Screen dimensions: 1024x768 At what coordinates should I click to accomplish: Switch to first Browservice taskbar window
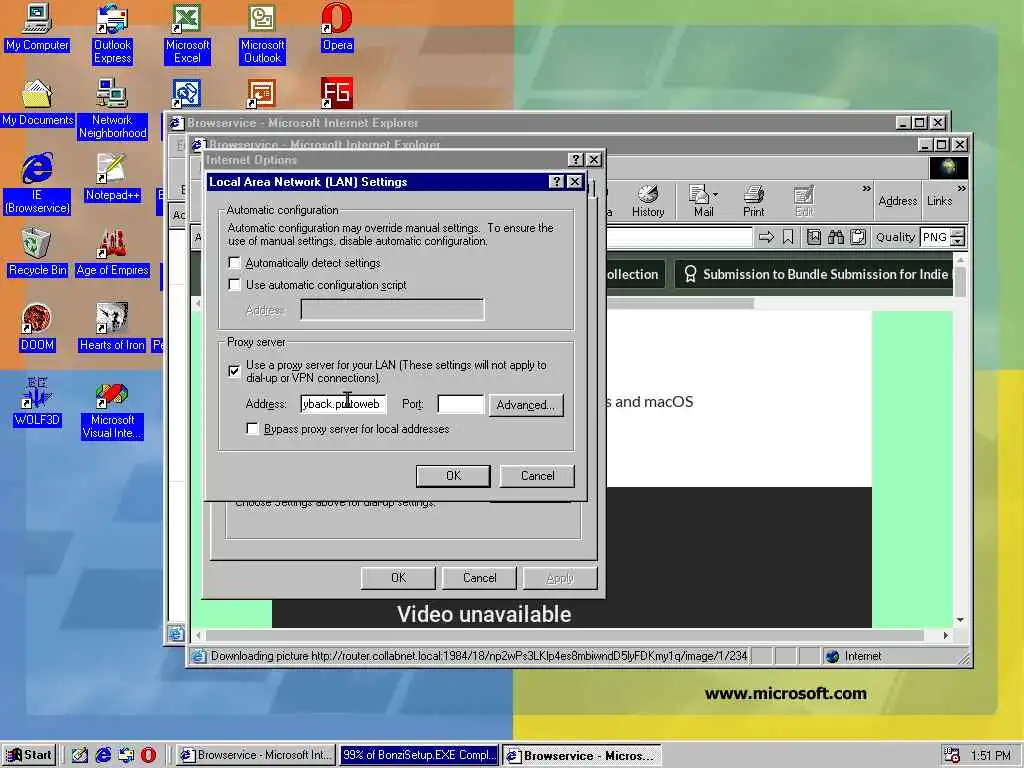pyautogui.click(x=257, y=755)
